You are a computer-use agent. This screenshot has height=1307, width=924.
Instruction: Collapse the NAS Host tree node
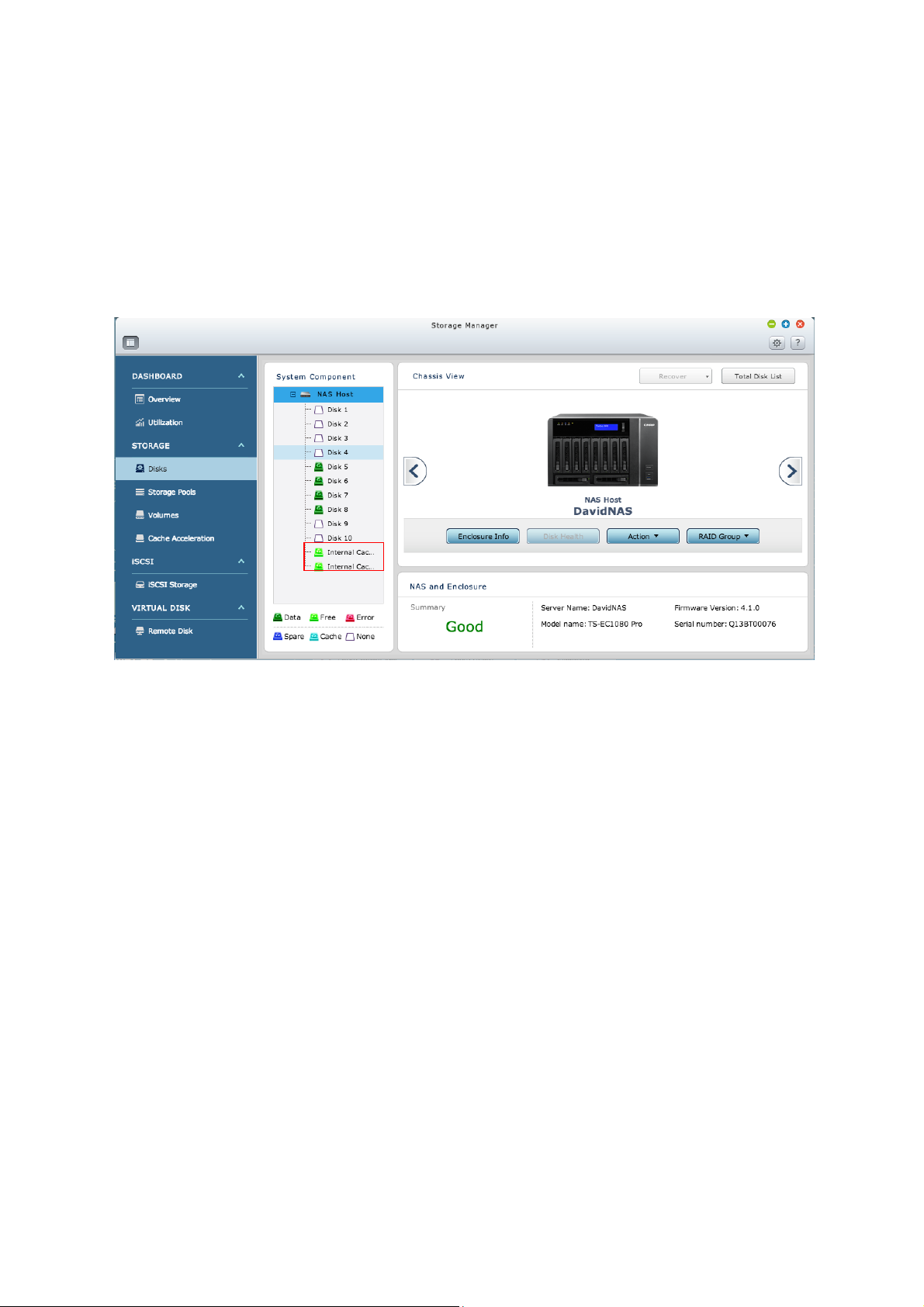tap(293, 394)
